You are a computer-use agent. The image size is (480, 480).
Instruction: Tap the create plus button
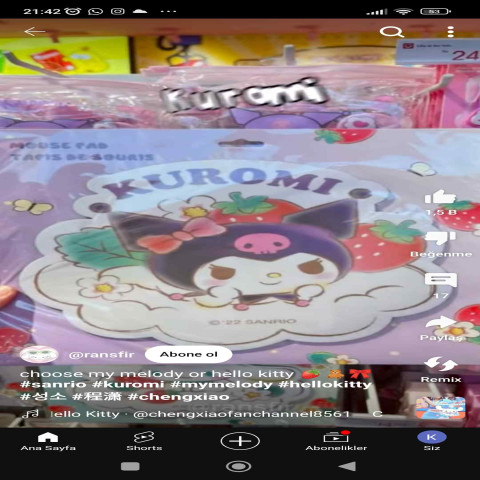point(240,441)
